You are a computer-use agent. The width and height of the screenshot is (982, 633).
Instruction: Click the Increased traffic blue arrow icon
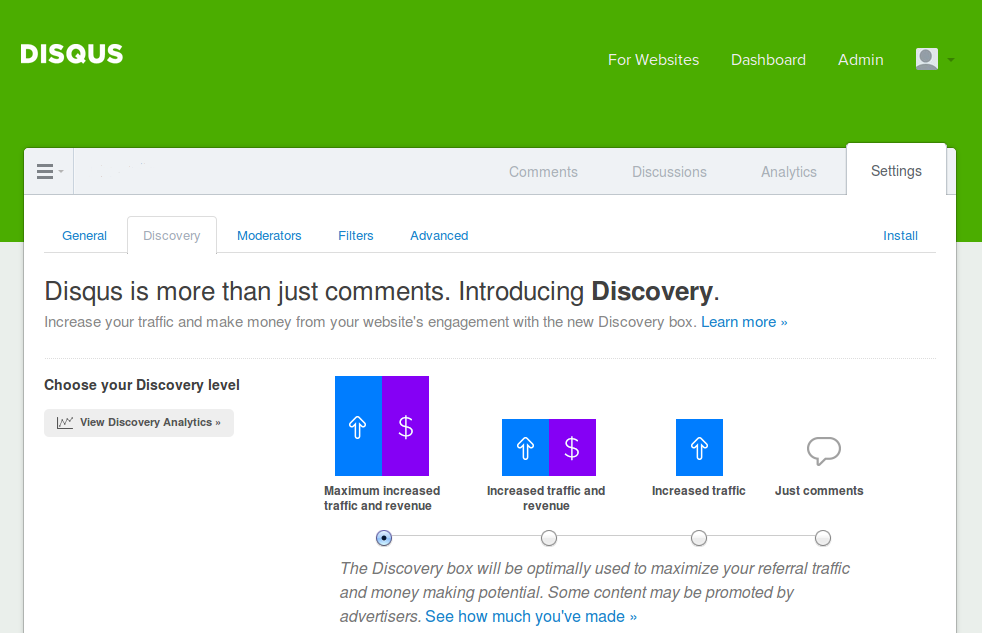(699, 447)
